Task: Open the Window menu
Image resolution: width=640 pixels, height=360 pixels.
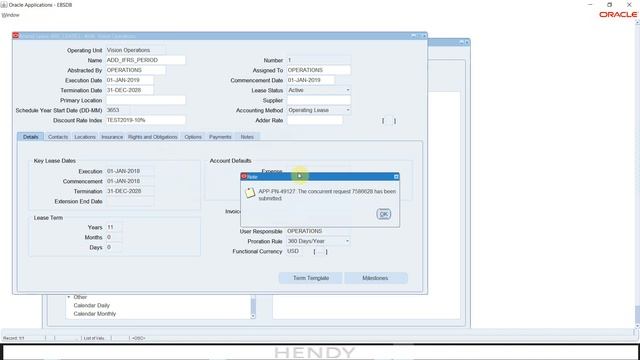Action: 10,15
